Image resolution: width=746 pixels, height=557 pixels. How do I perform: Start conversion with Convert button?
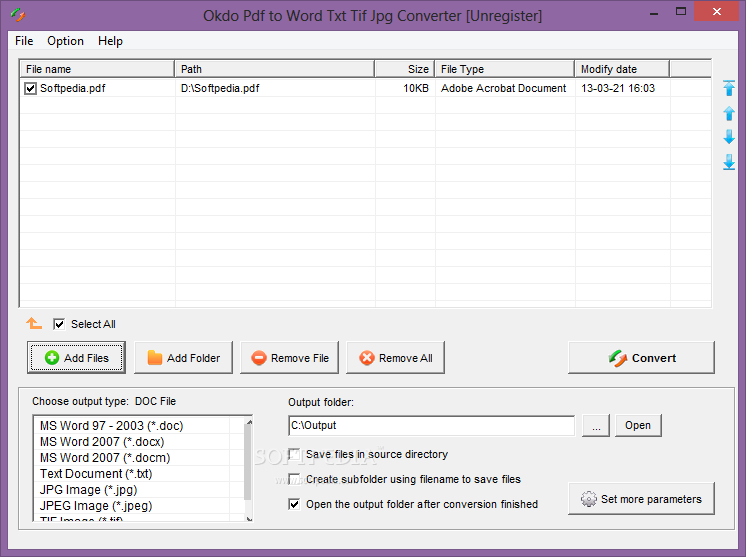641,357
